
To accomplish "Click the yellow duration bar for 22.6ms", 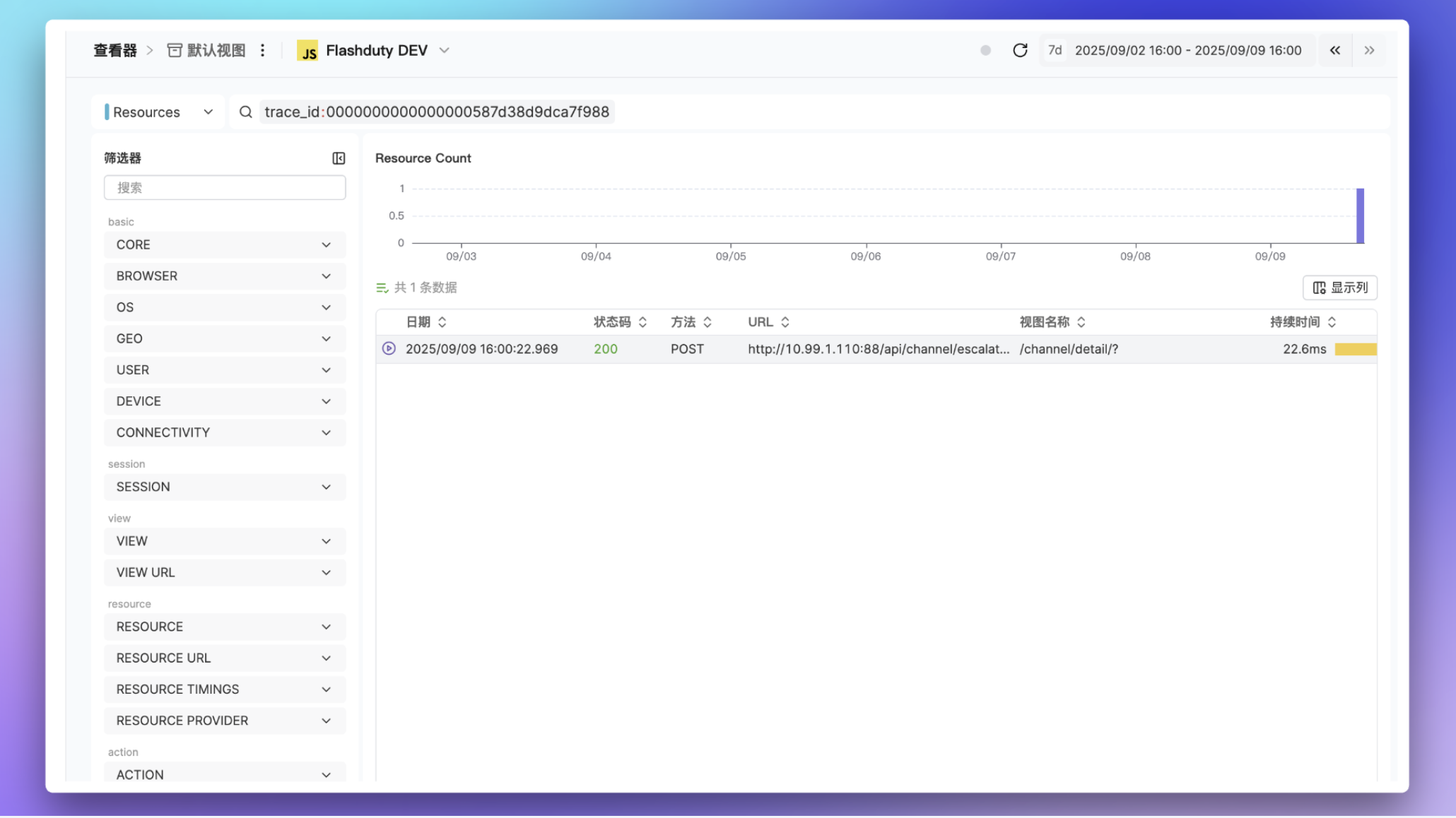I will click(1355, 349).
